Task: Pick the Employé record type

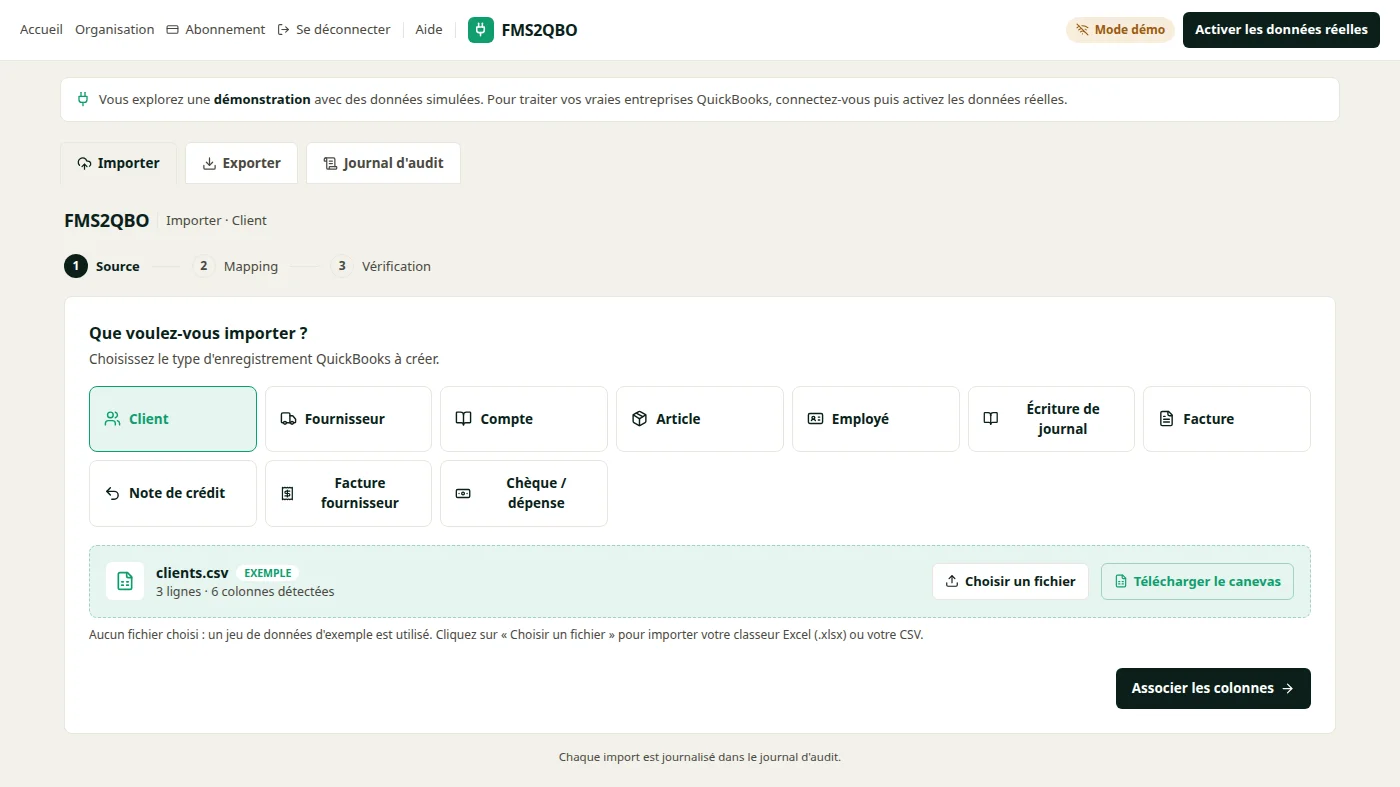Action: point(876,419)
